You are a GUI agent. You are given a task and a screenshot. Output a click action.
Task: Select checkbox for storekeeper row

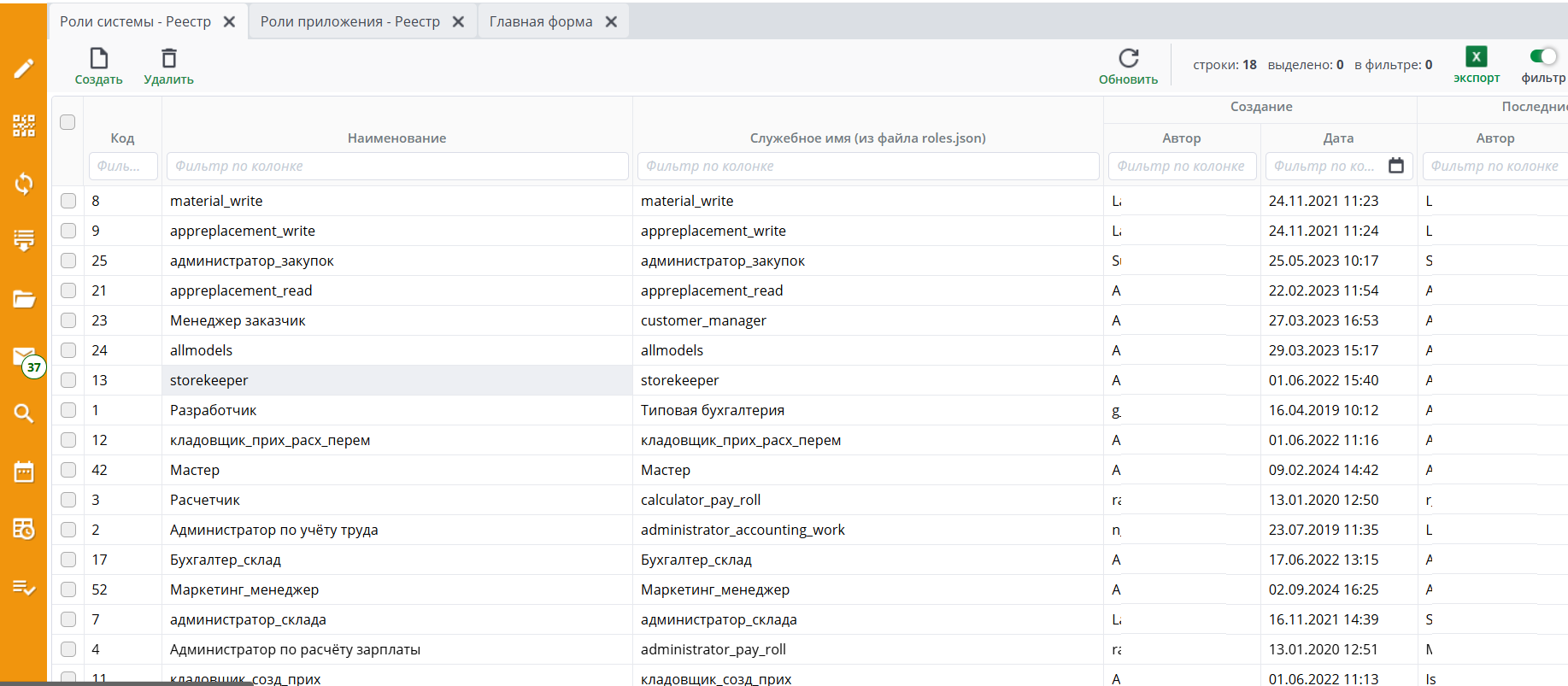pos(68,380)
